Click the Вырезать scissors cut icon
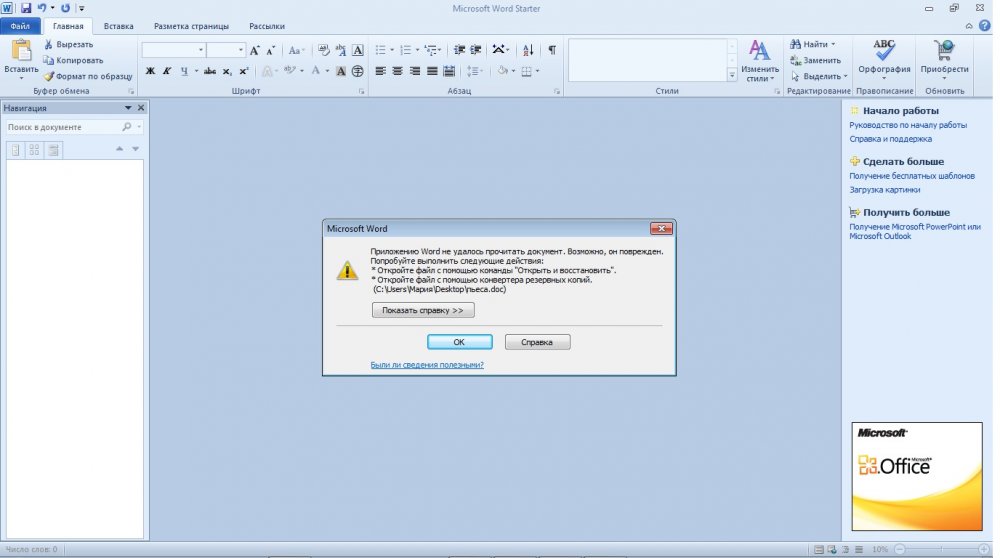The image size is (1000, 558). pyautogui.click(x=49, y=45)
